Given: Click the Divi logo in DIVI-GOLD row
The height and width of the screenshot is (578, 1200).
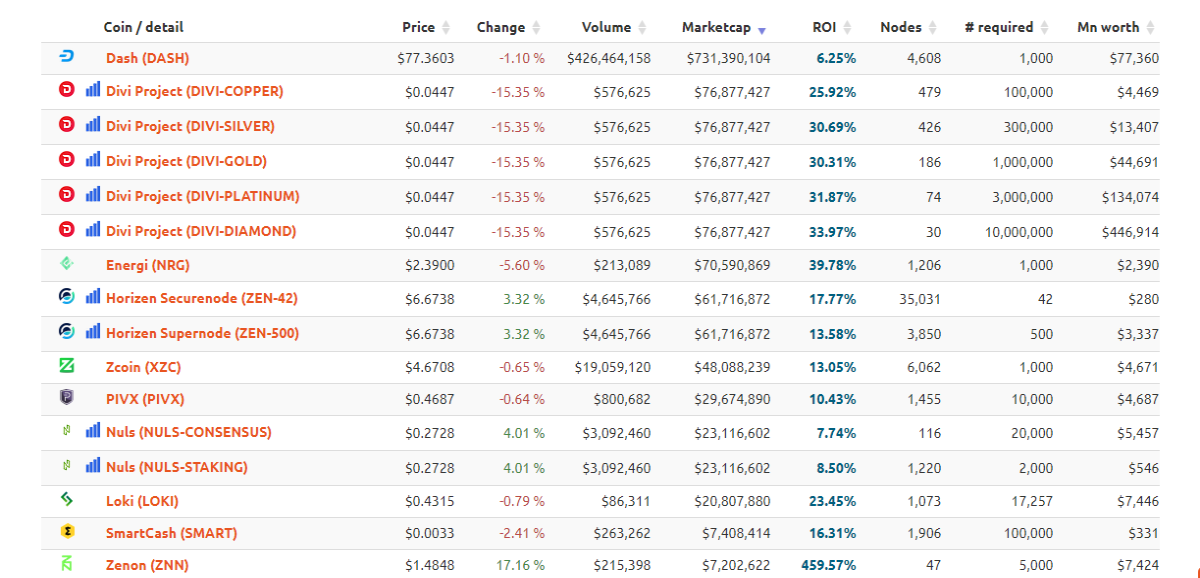Looking at the screenshot, I should point(67,160).
